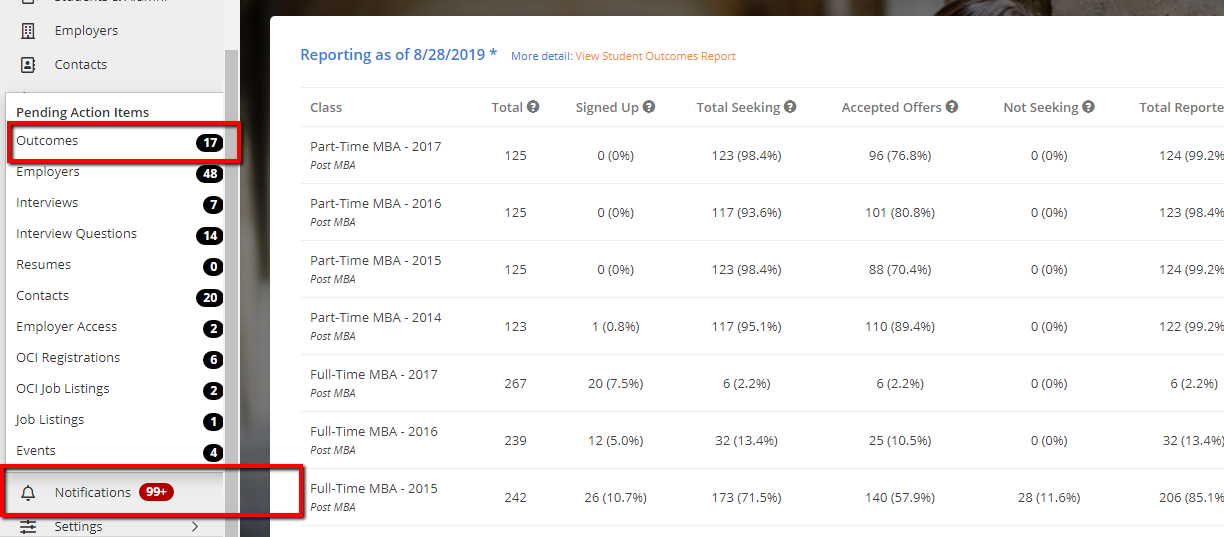Click help icon beside Accepted Offers header
The width and height of the screenshot is (1224, 537).
coord(952,107)
